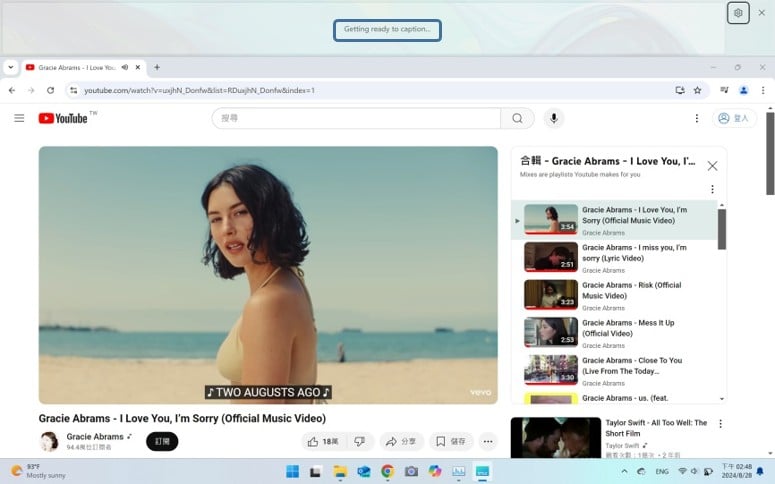The height and width of the screenshot is (484, 775).
Task: Select Close To You live video
Action: pos(614,370)
